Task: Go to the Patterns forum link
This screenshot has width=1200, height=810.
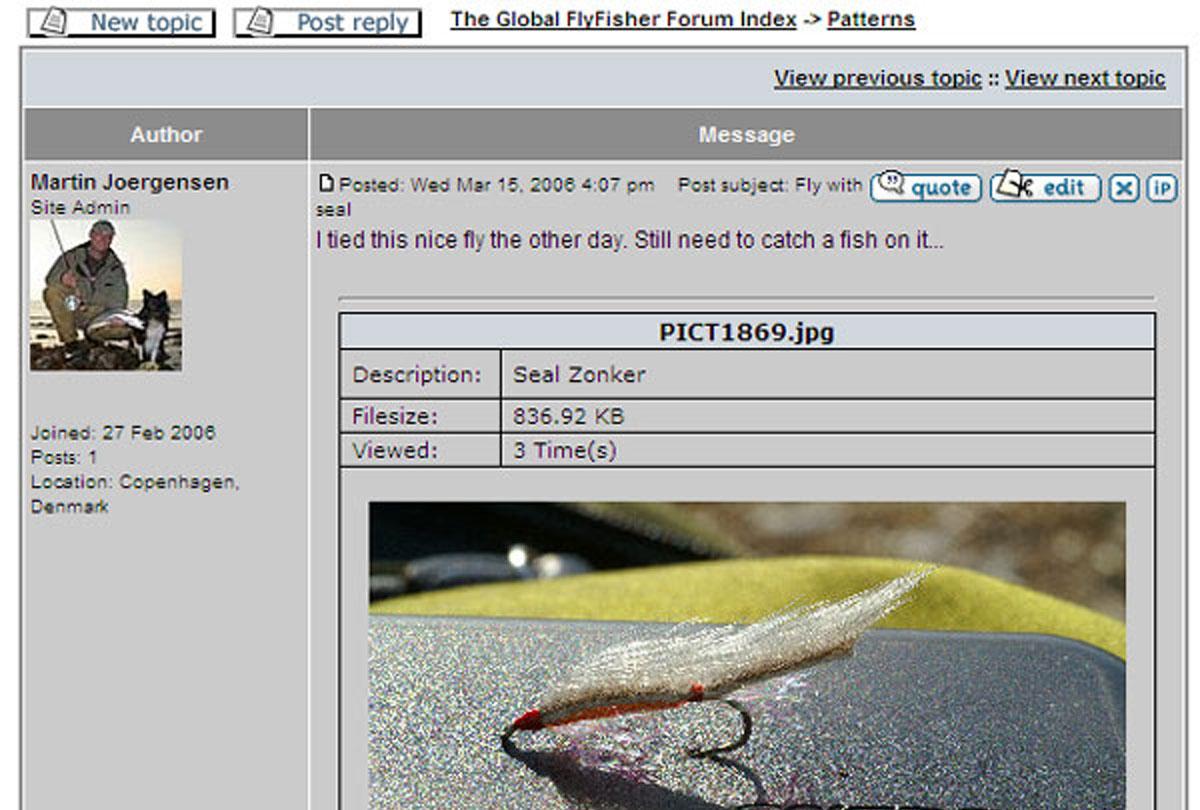Action: tap(870, 19)
